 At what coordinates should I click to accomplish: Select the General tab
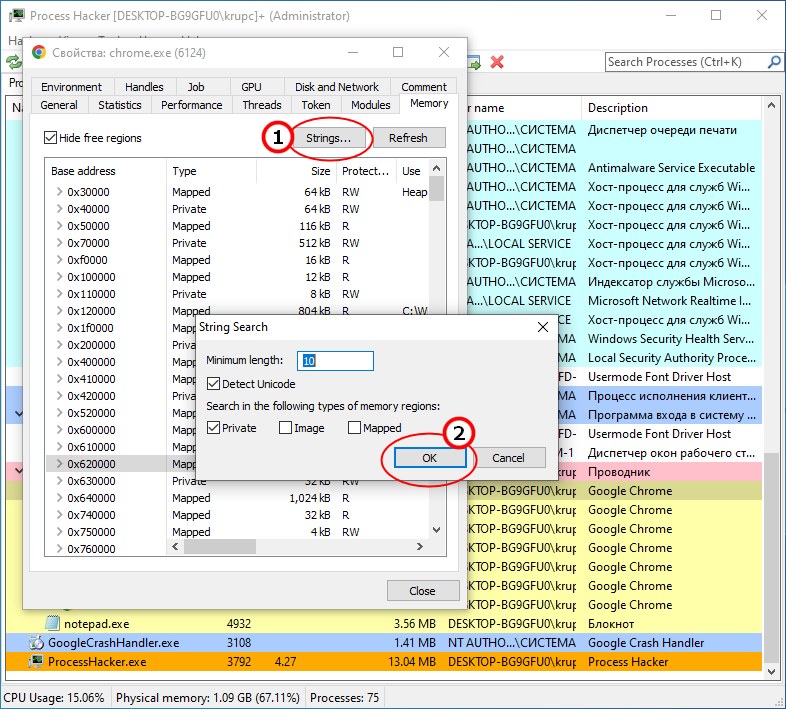59,105
